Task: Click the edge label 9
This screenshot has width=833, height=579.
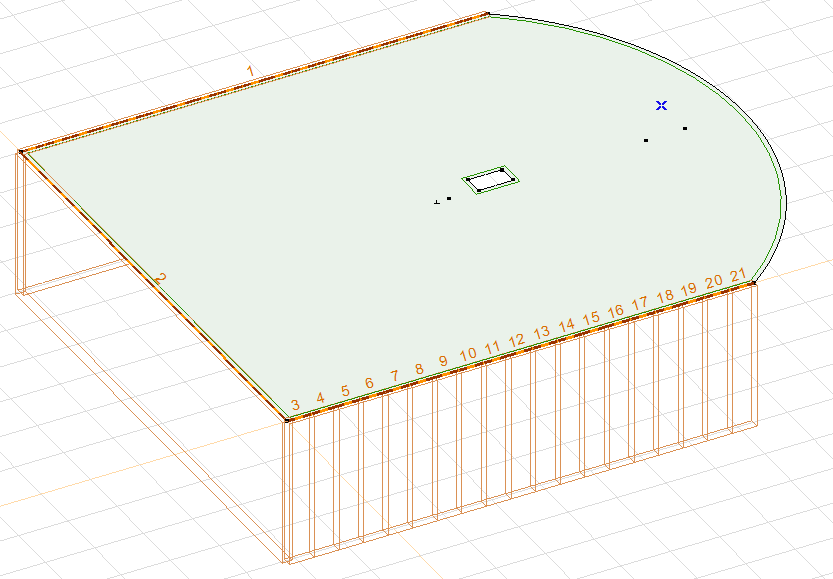Action: 443,361
